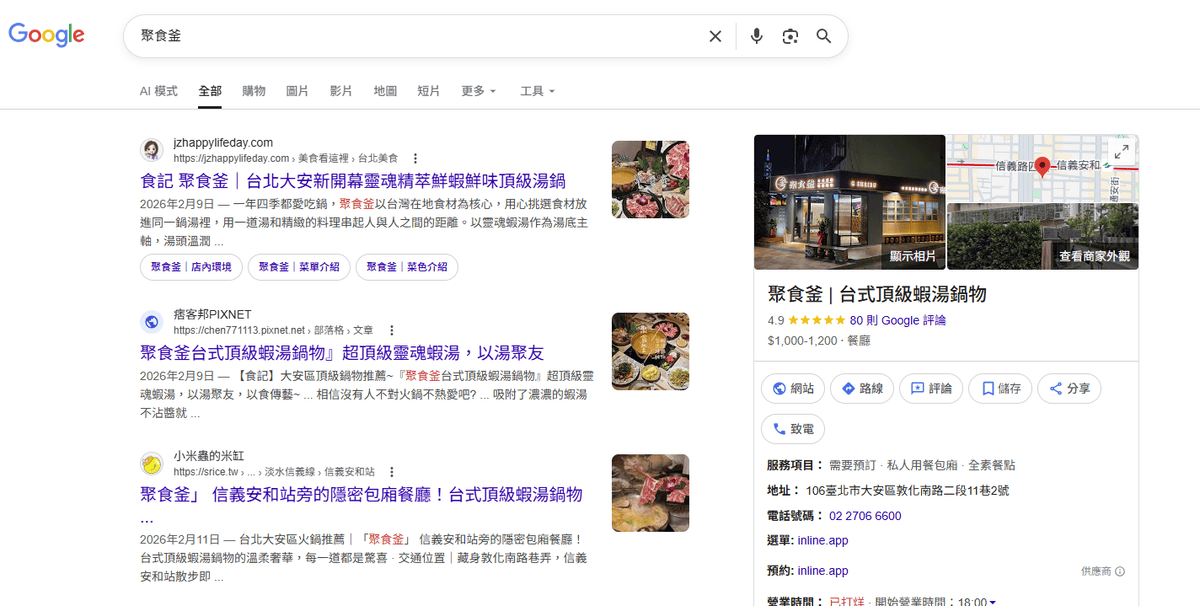The width and height of the screenshot is (1200, 606).
Task: Open the 預約 inline.app link
Action: pos(823,571)
